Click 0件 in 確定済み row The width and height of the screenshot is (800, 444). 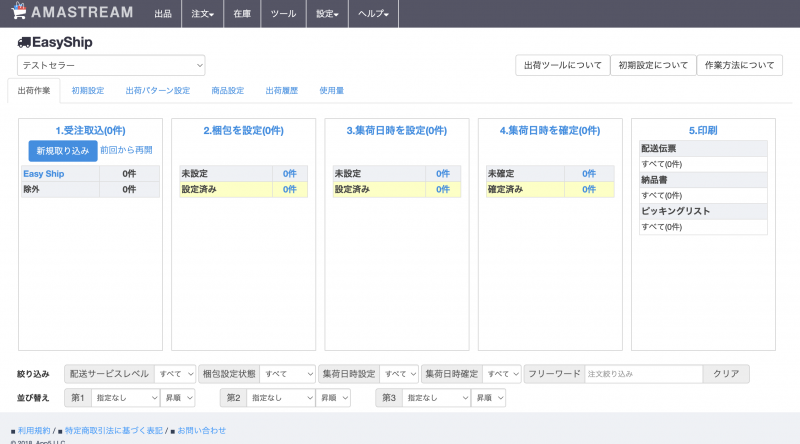point(589,189)
